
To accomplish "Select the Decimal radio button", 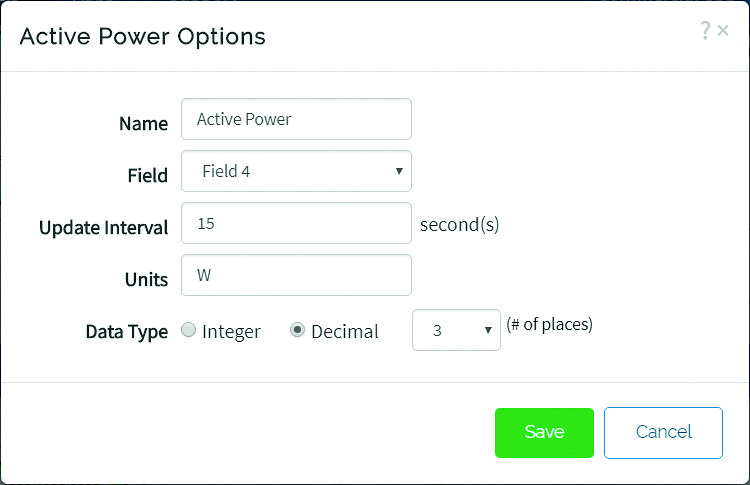I will [297, 331].
